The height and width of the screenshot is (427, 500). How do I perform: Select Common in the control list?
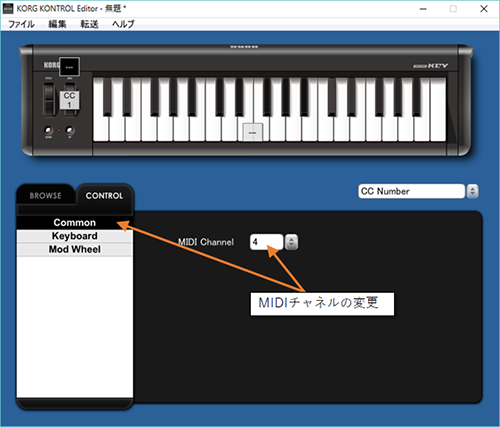pyautogui.click(x=75, y=222)
